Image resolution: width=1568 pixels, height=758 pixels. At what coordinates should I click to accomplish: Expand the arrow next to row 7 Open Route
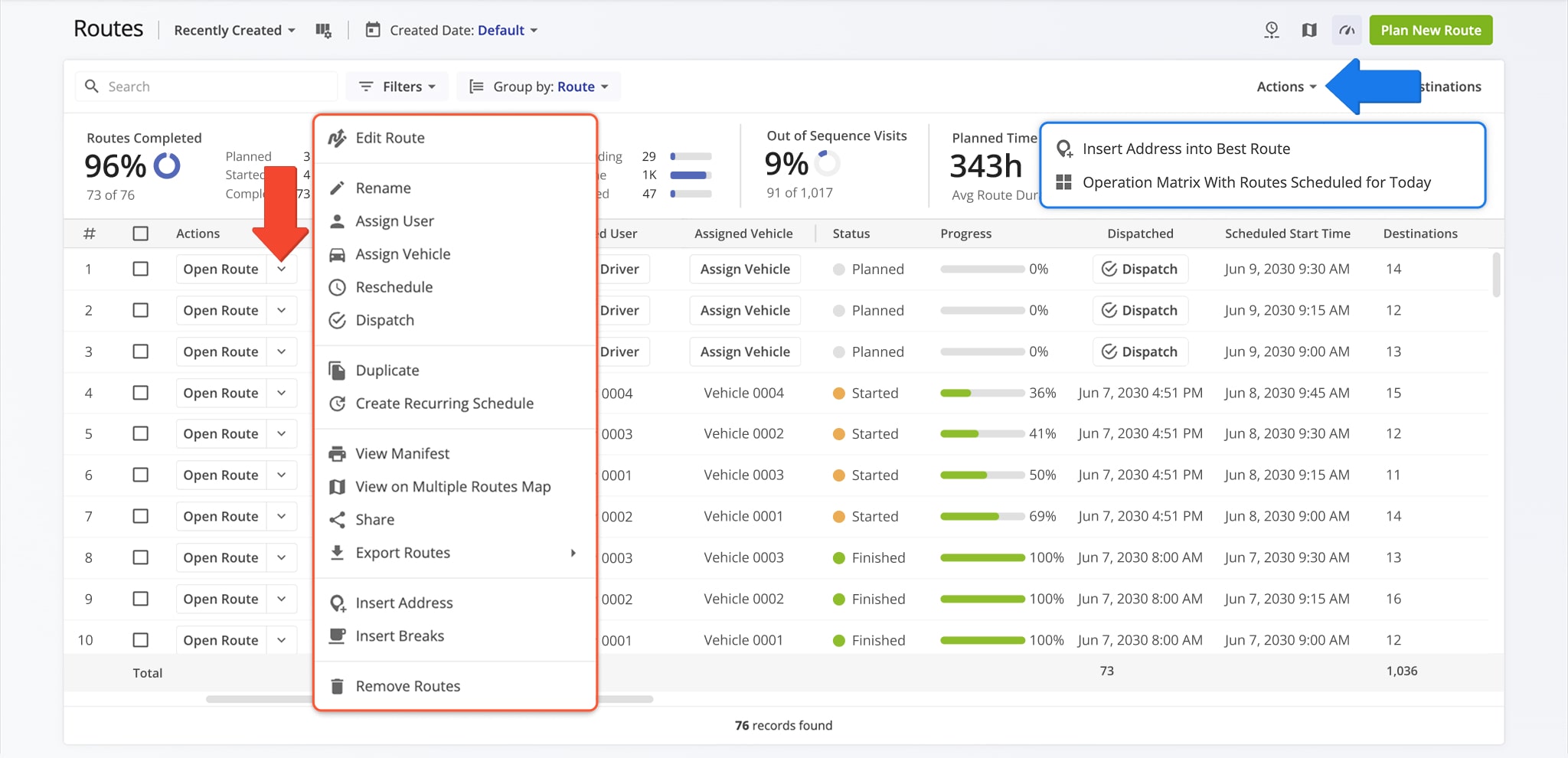(282, 516)
